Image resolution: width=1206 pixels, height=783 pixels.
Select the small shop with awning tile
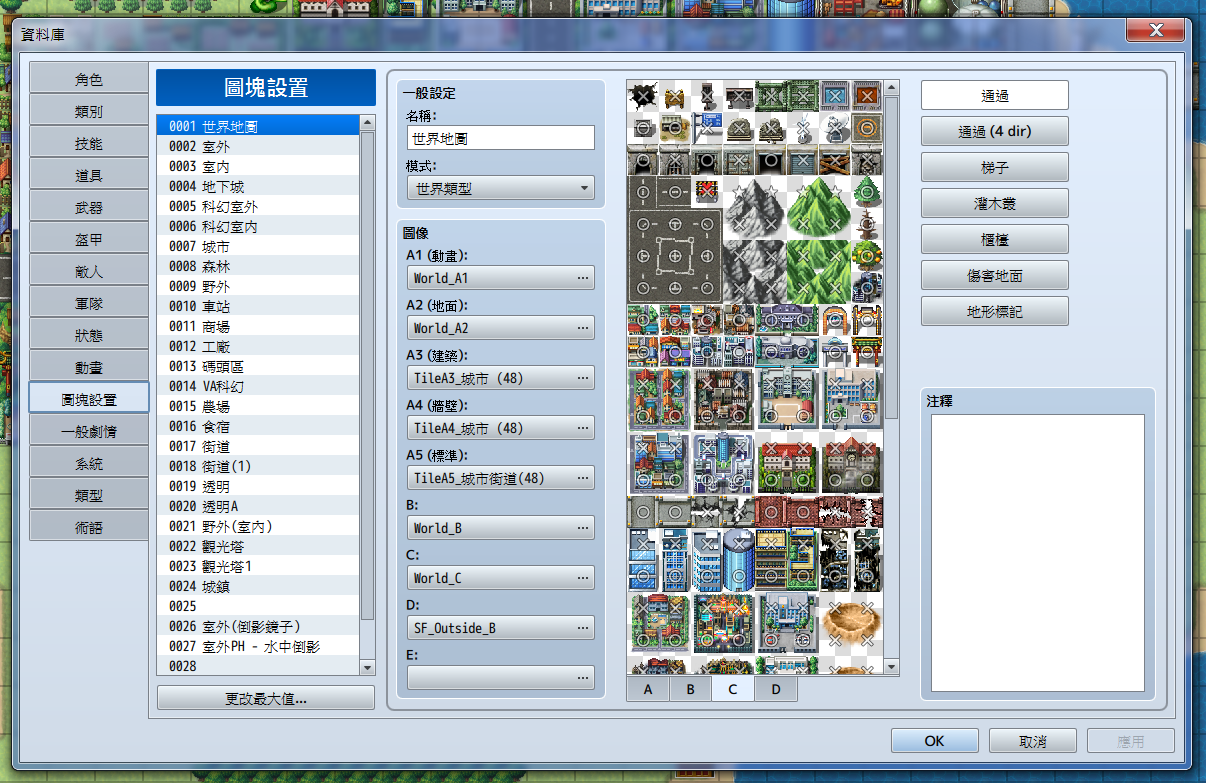(x=675, y=128)
